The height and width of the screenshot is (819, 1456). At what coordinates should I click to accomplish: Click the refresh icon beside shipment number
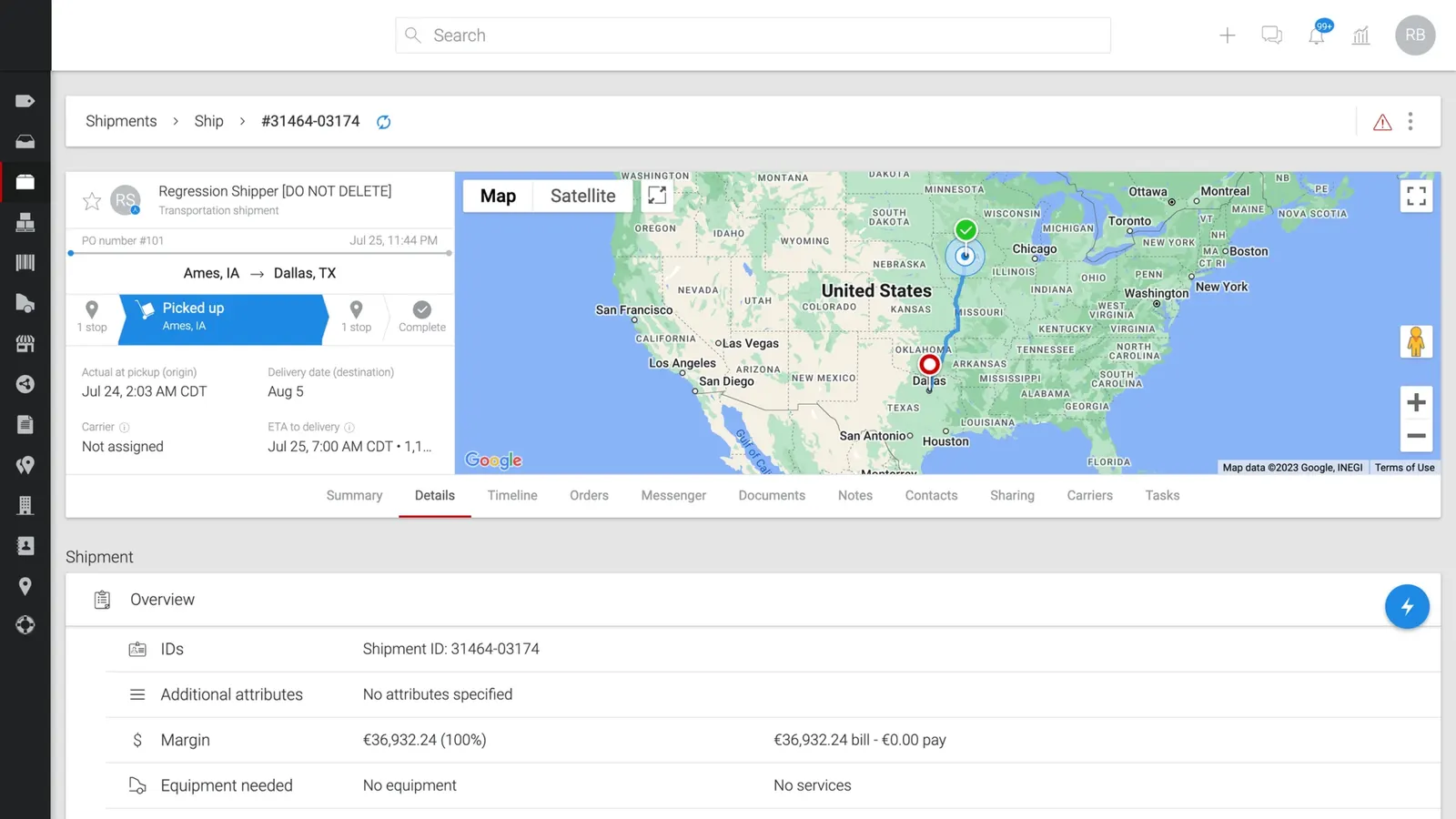click(384, 122)
